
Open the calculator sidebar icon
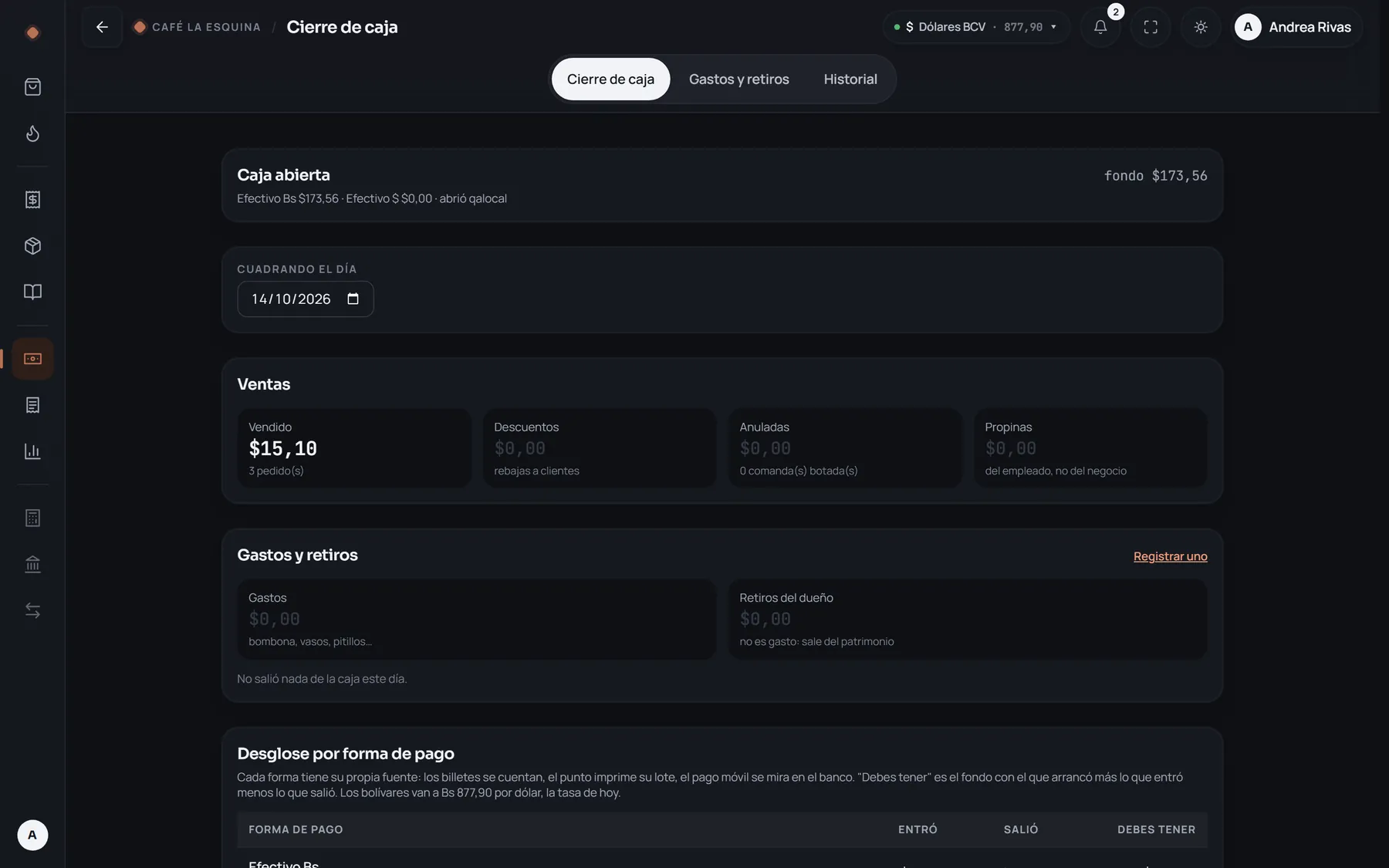(32, 518)
